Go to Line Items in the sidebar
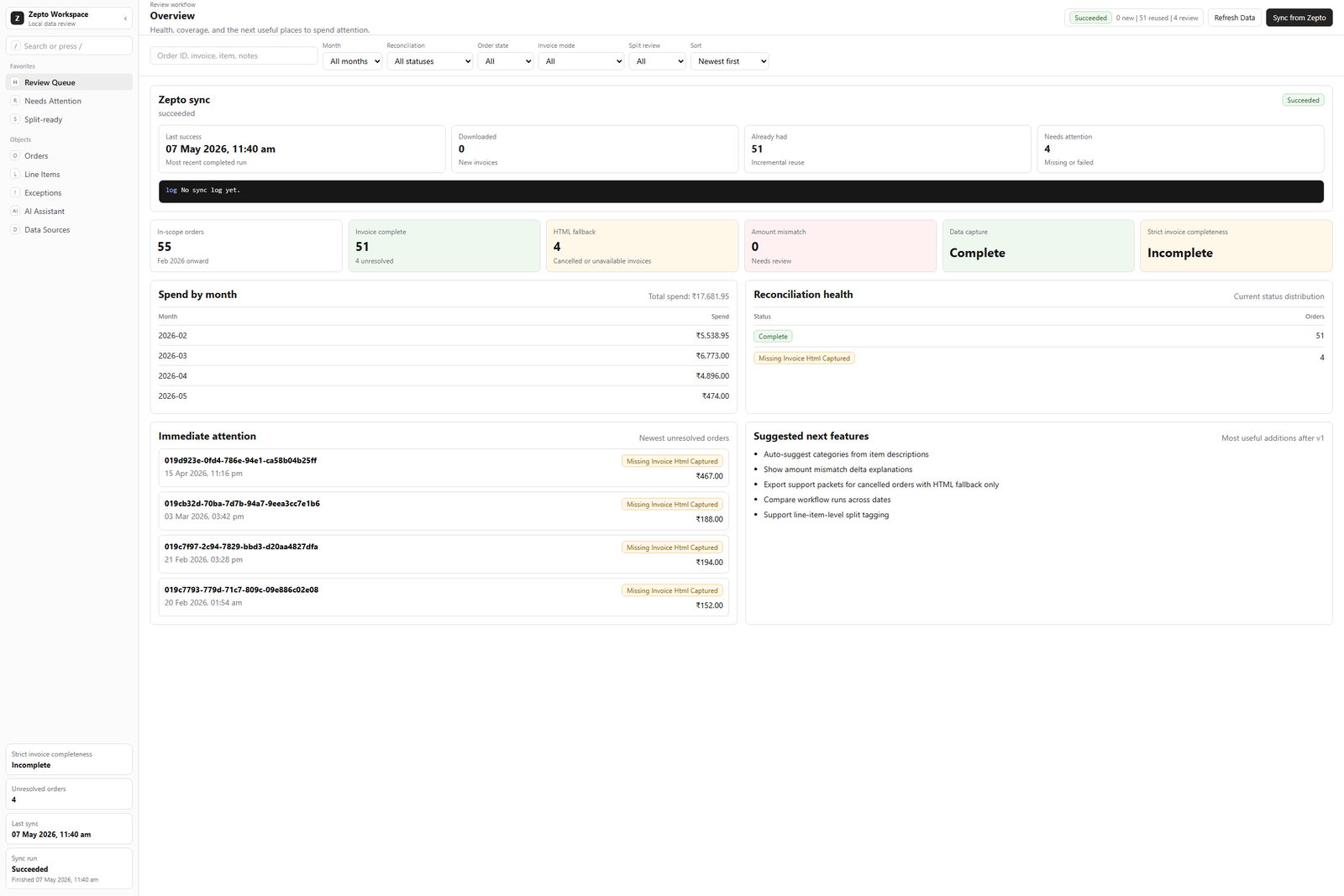The width and height of the screenshot is (1344, 896). [69, 174]
